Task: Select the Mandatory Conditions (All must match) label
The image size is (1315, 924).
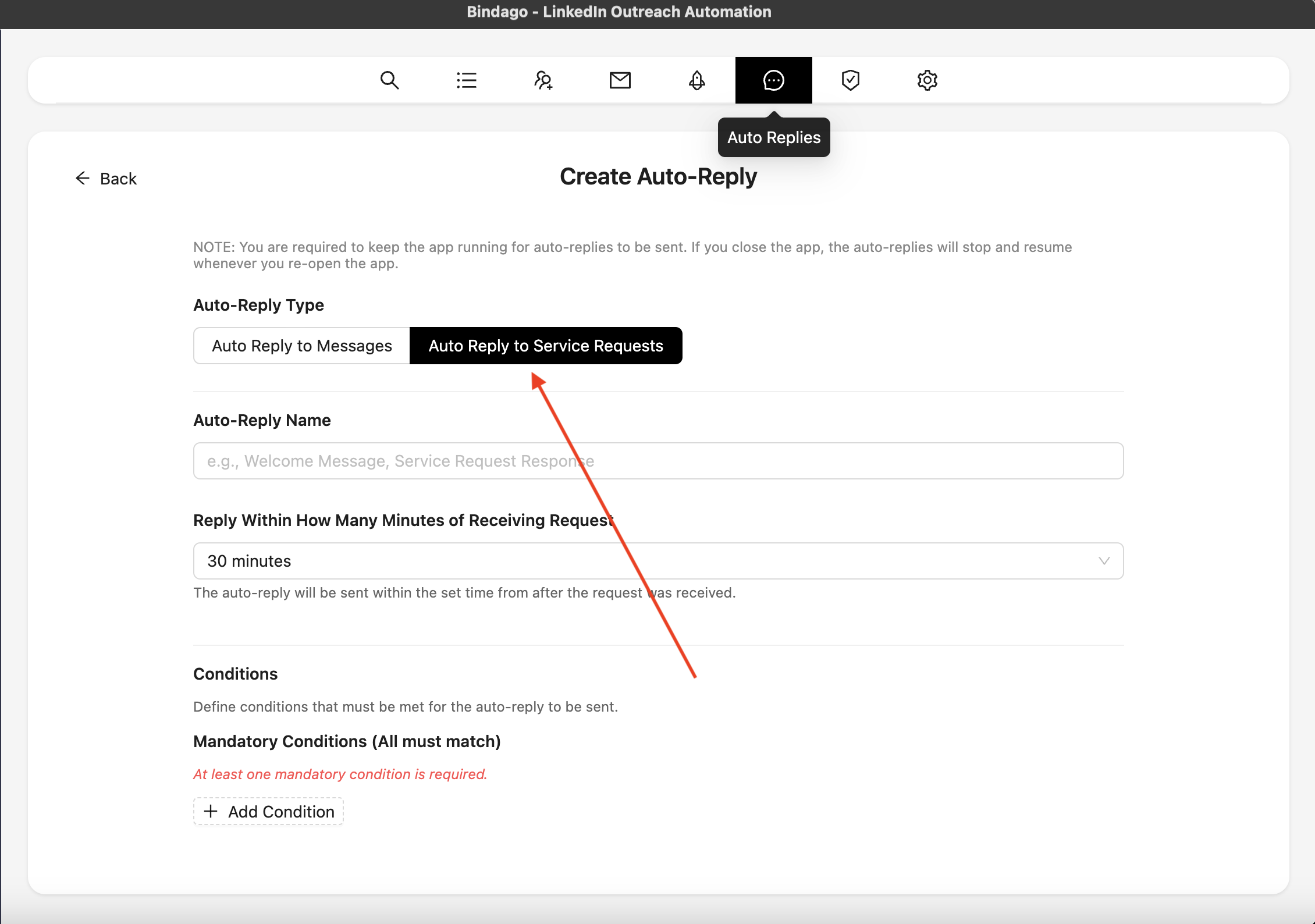Action: pos(347,741)
